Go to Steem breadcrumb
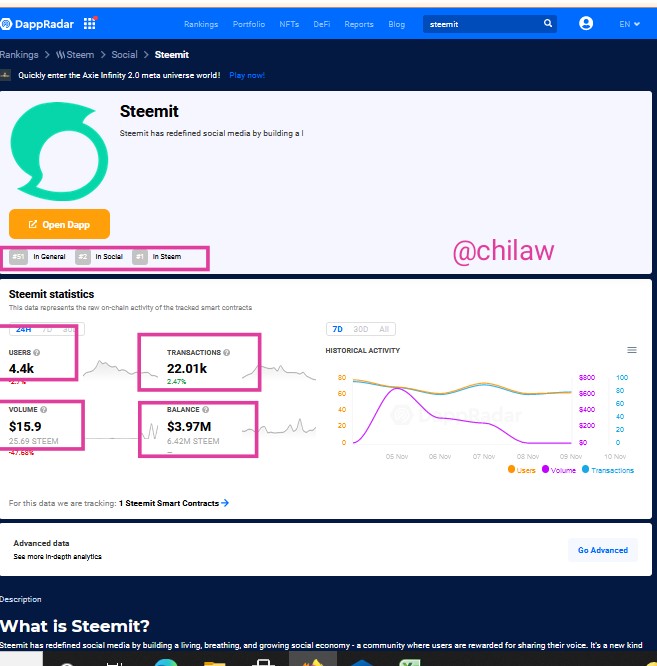Screen dimensions: 657x666 click(x=75, y=55)
